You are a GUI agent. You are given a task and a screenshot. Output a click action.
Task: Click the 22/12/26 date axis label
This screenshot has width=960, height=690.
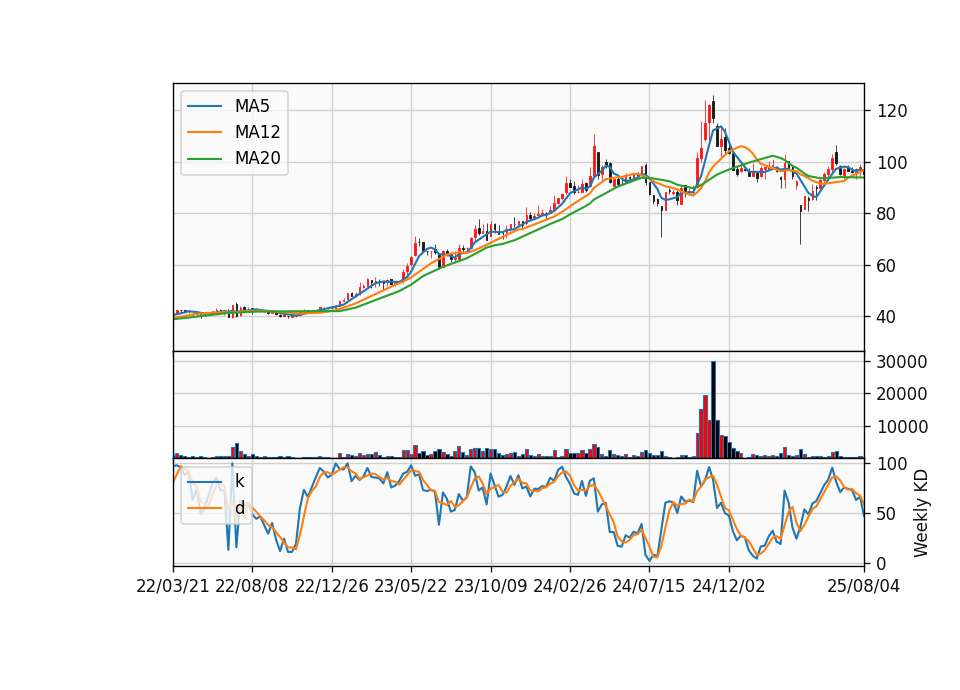point(332,586)
